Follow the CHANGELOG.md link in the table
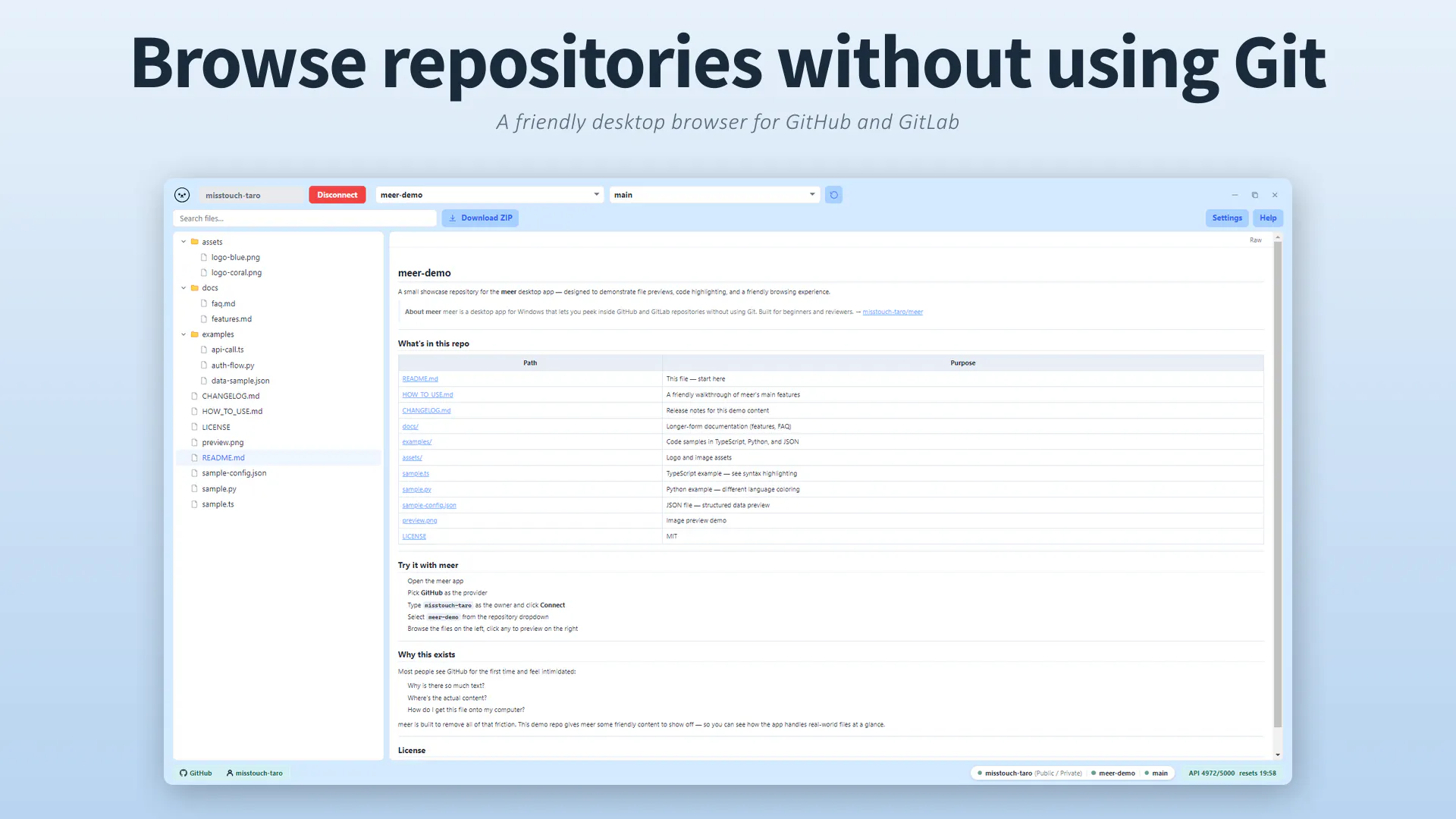 click(x=426, y=411)
